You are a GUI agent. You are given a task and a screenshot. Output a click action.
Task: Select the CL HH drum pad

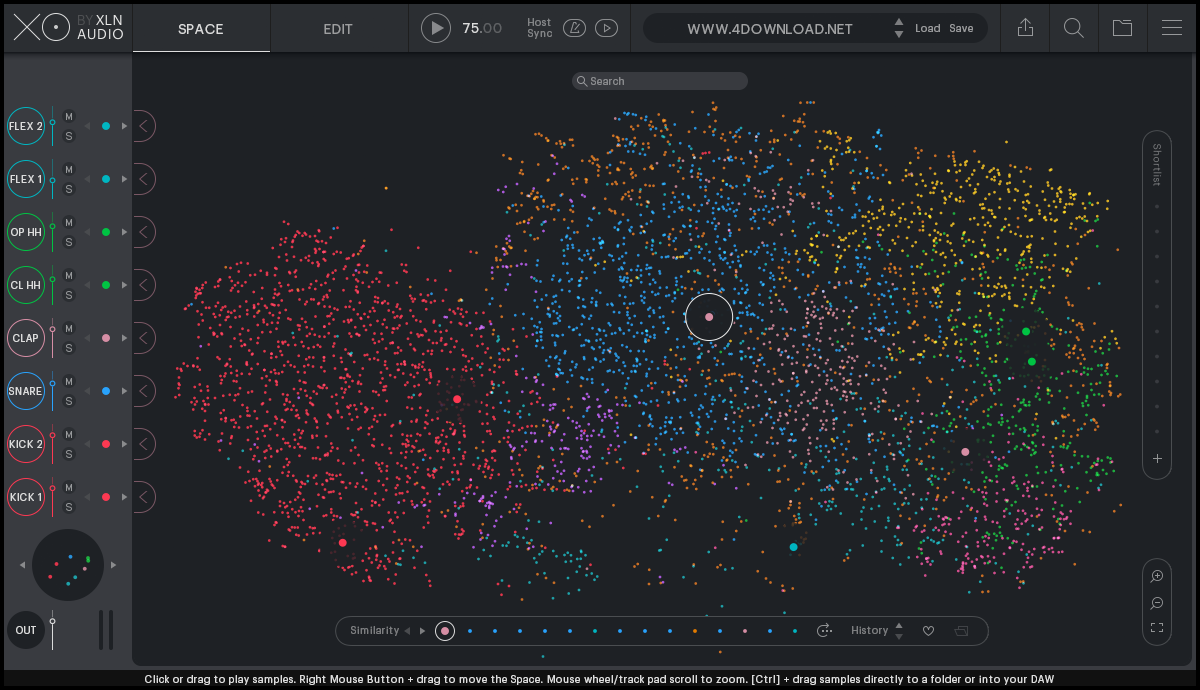[26, 285]
